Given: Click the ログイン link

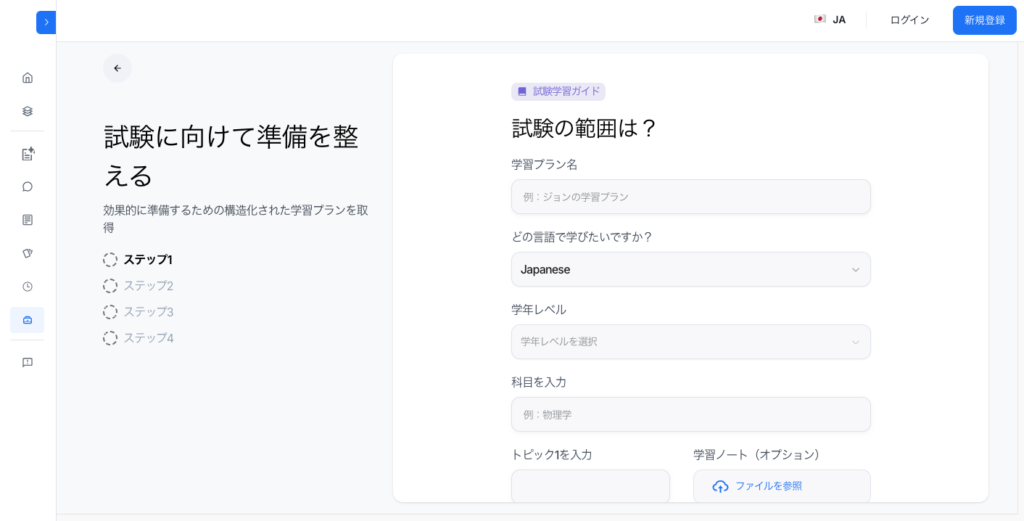Looking at the screenshot, I should 910,20.
